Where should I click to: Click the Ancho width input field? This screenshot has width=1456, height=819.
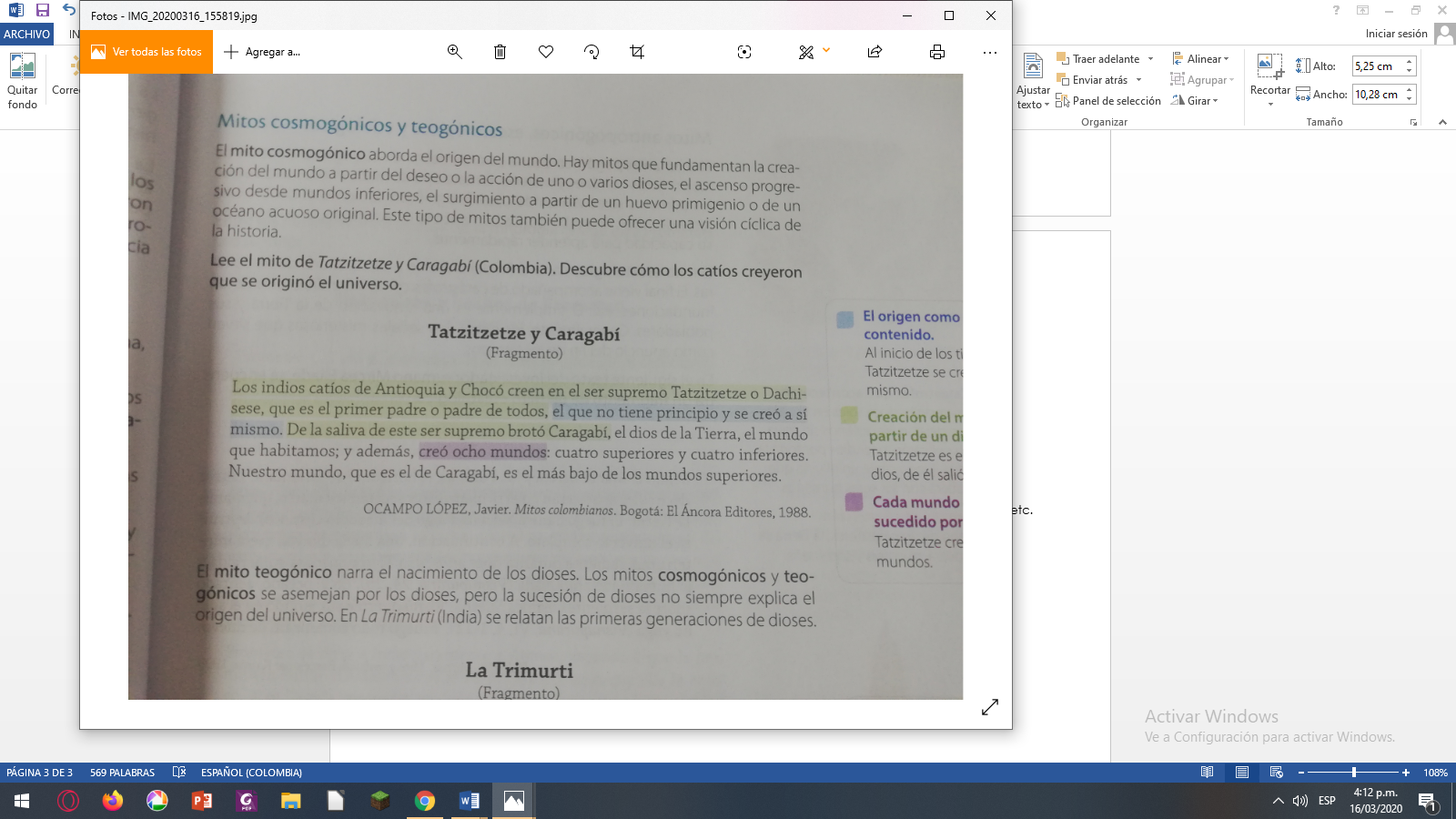pos(1377,95)
